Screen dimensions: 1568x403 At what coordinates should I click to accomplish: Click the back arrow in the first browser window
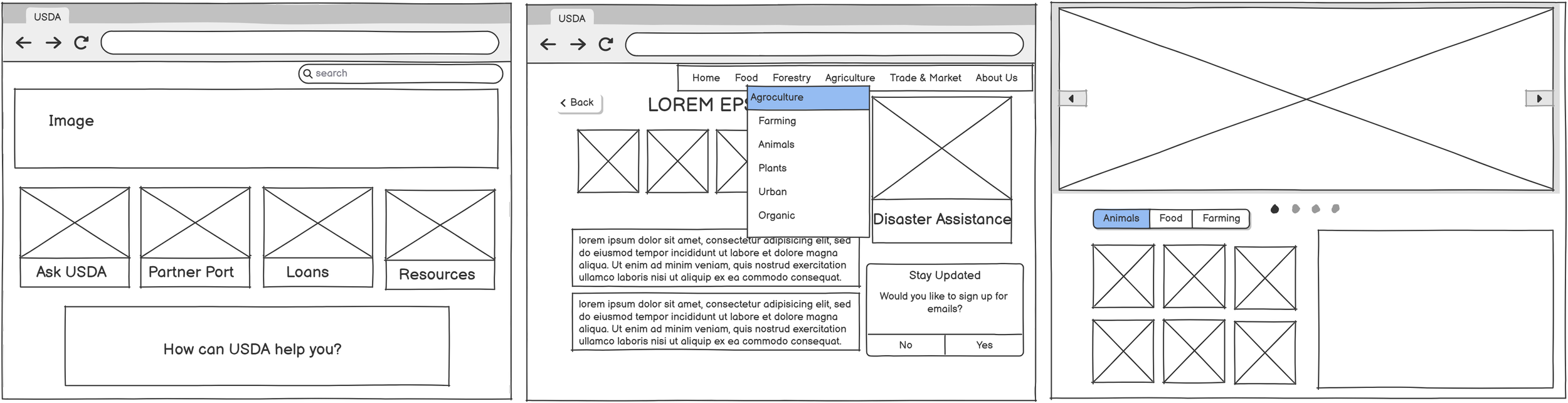click(x=23, y=43)
